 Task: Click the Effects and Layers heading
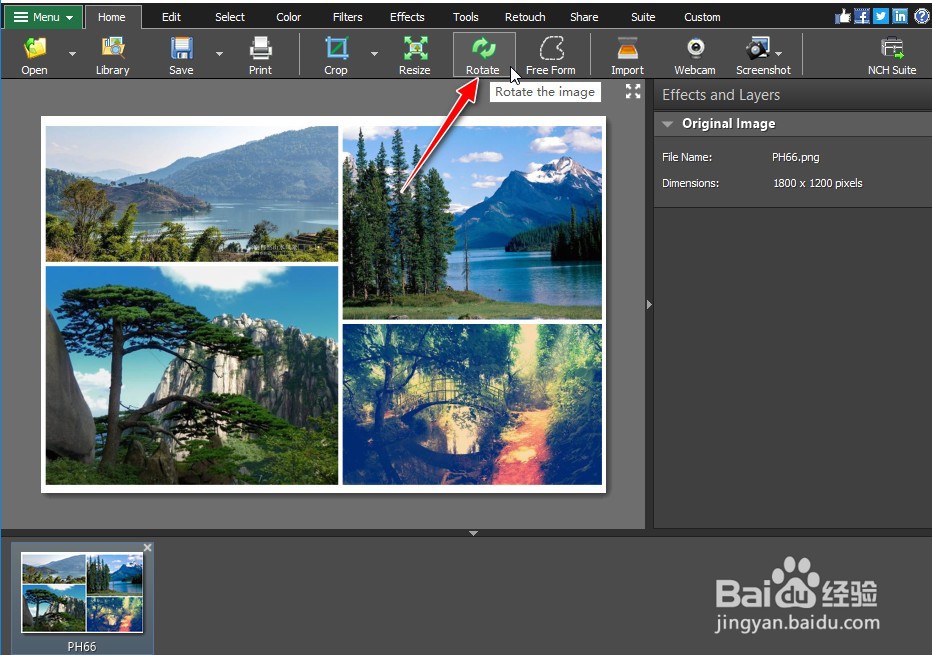pos(720,95)
